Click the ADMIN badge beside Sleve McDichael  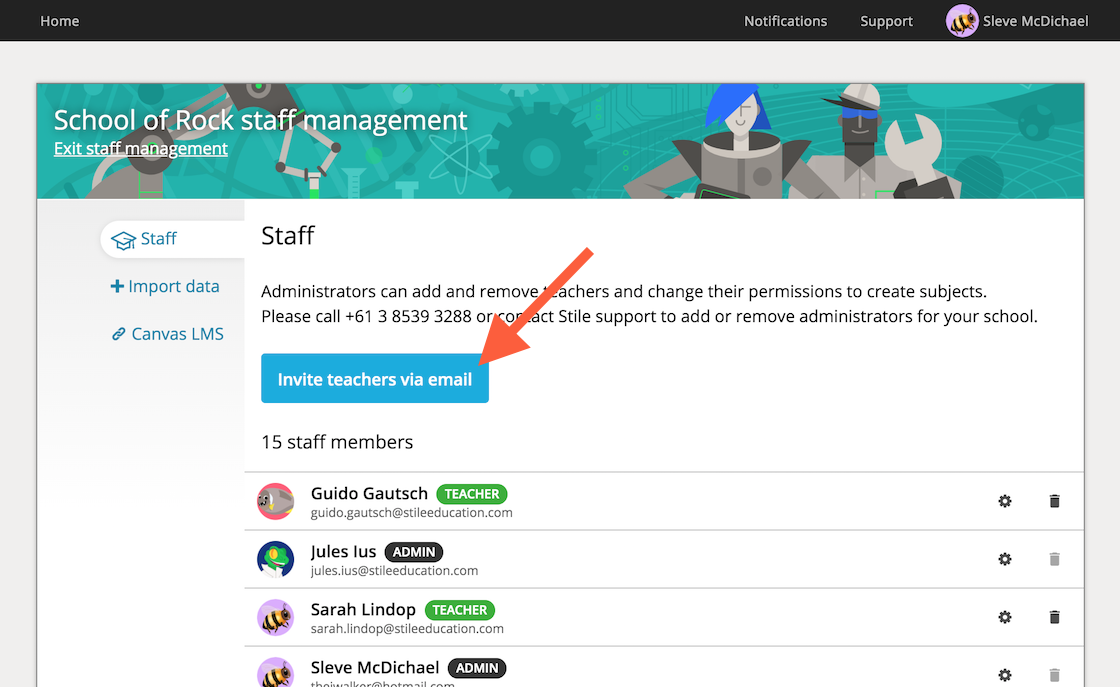[x=477, y=668]
